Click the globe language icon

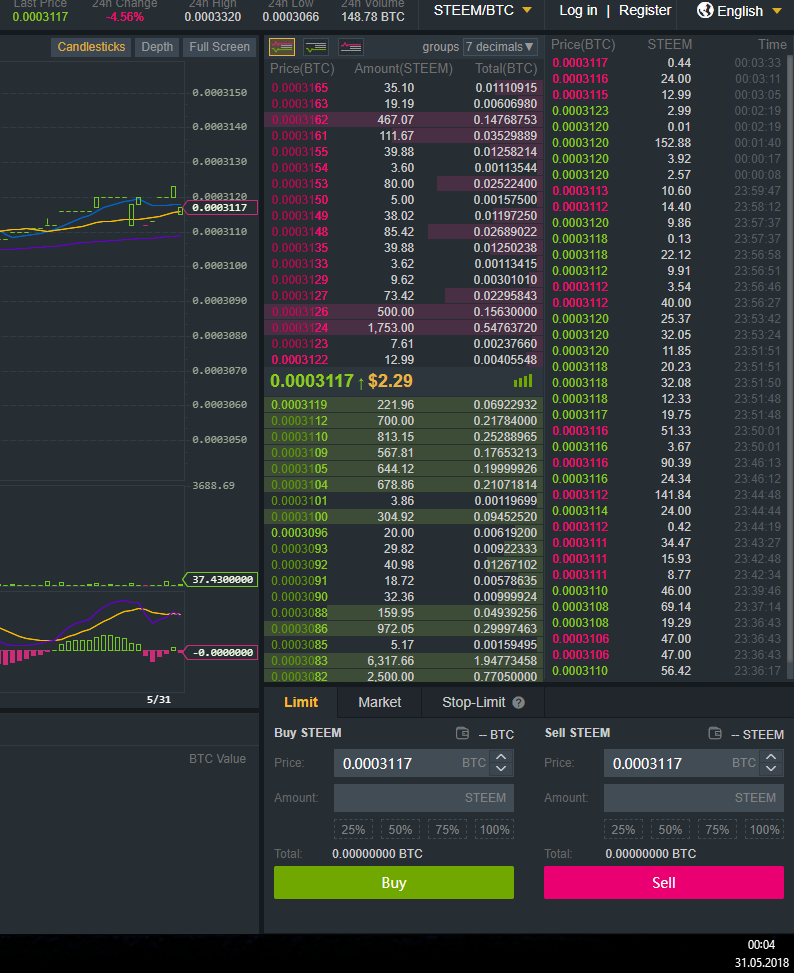coord(705,10)
